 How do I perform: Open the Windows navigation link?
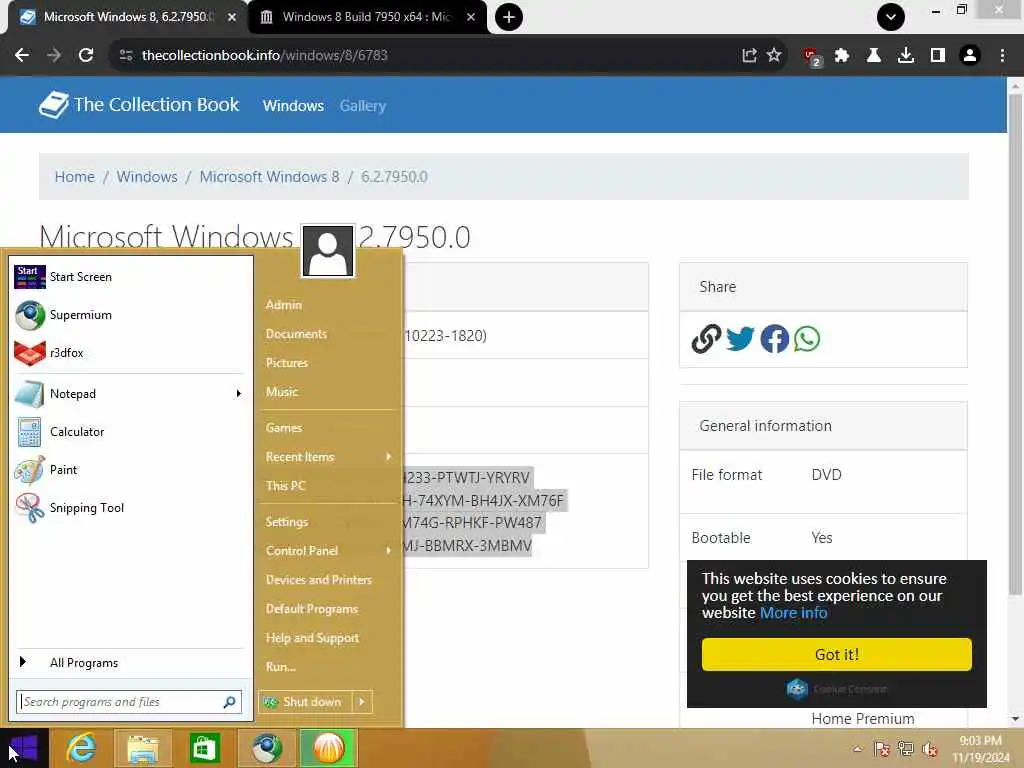(293, 106)
